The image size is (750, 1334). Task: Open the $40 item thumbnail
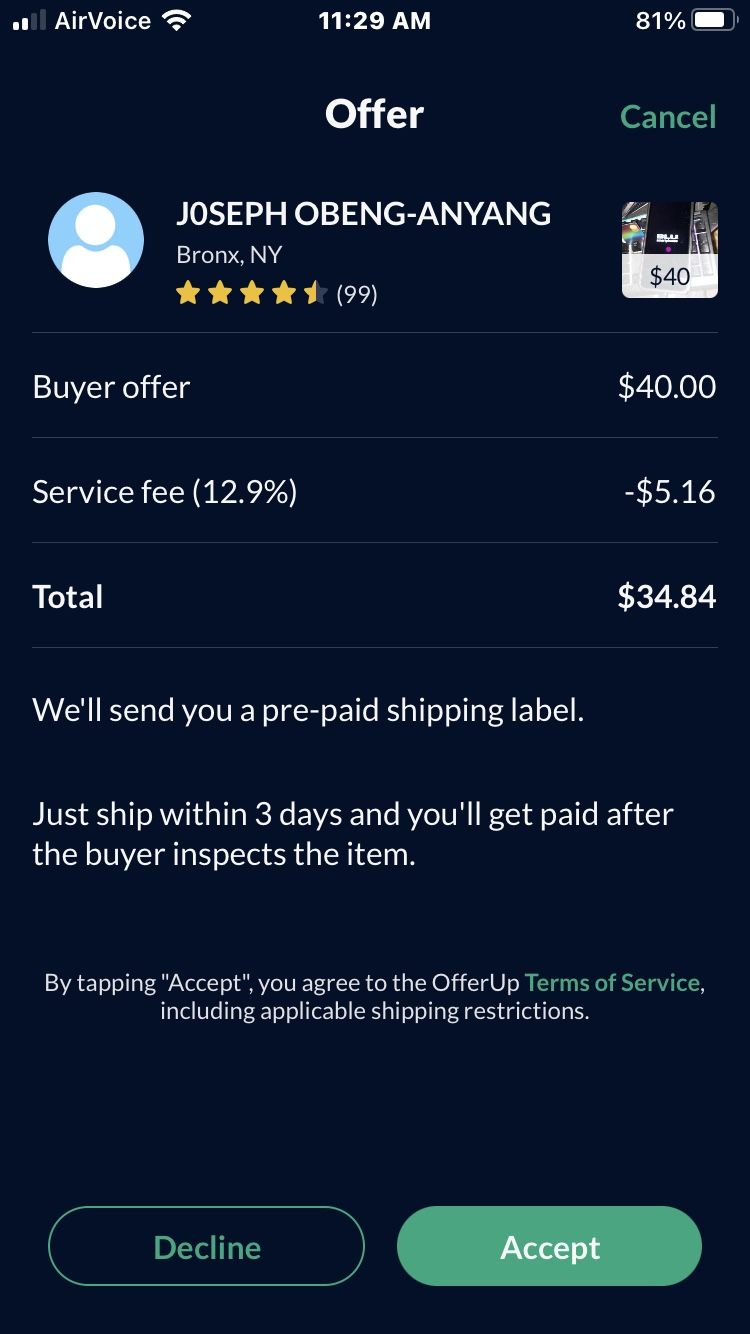669,250
